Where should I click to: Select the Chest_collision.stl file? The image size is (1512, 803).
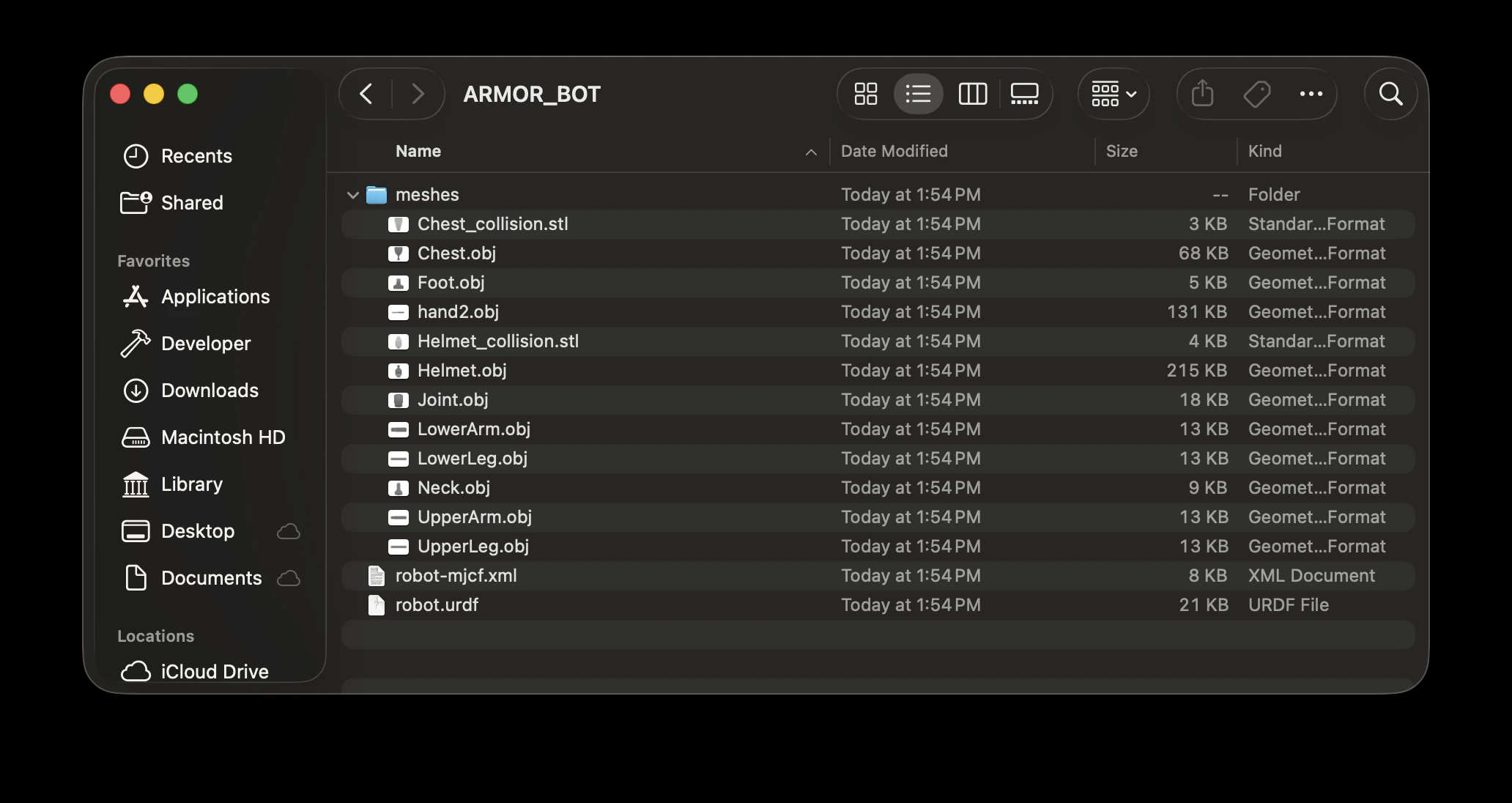pyautogui.click(x=878, y=224)
